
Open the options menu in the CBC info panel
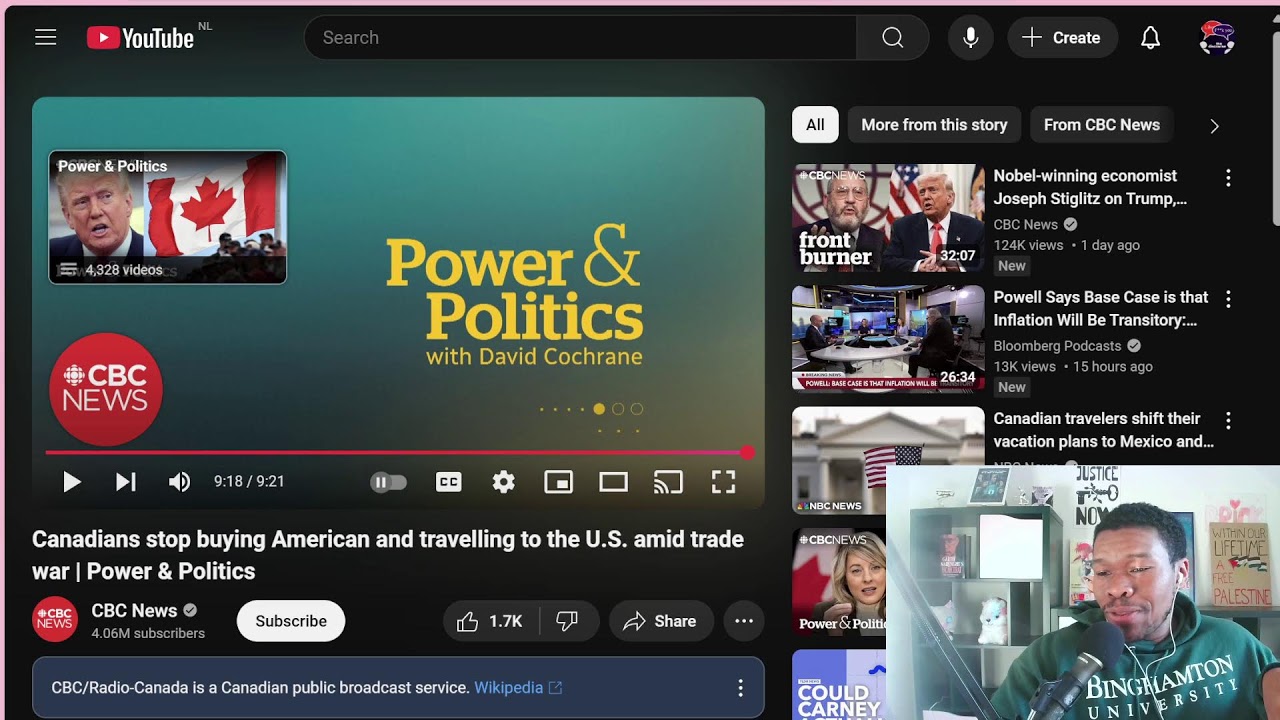740,688
